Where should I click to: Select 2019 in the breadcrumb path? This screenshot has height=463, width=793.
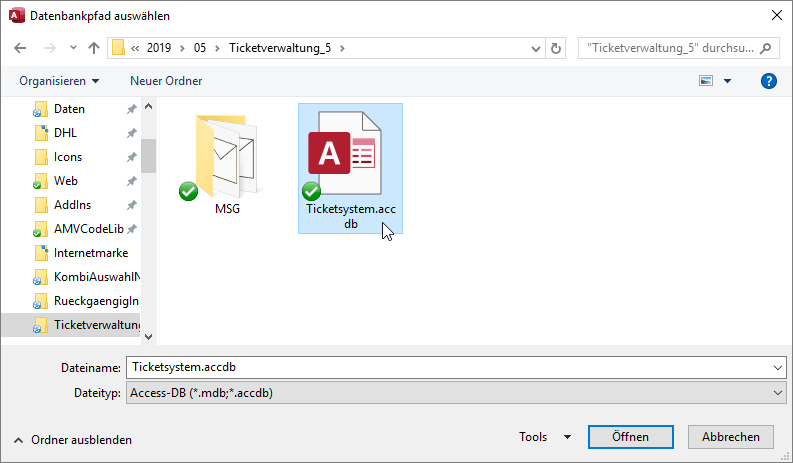pyautogui.click(x=159, y=48)
